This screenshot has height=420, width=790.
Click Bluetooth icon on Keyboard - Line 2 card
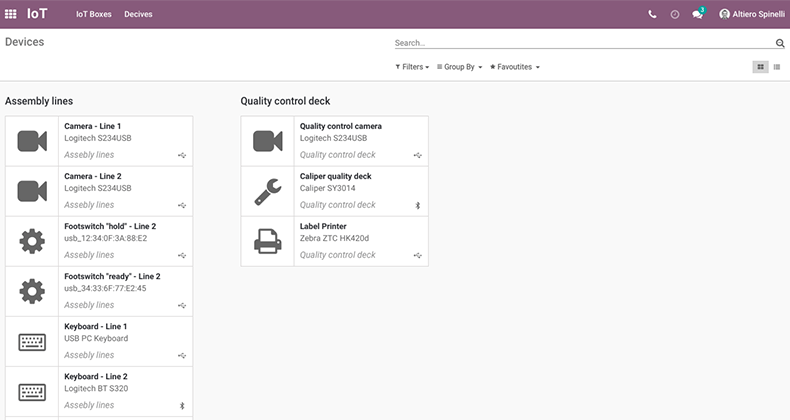[182, 406]
